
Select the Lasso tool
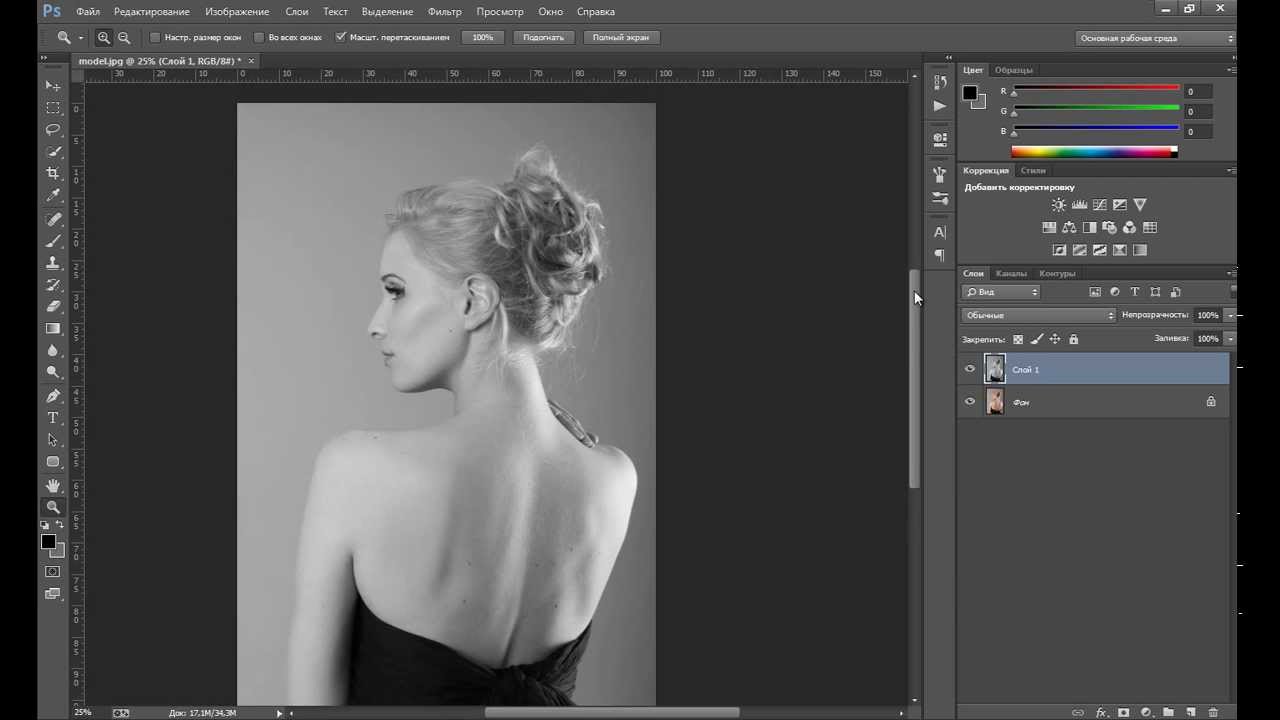coord(53,130)
